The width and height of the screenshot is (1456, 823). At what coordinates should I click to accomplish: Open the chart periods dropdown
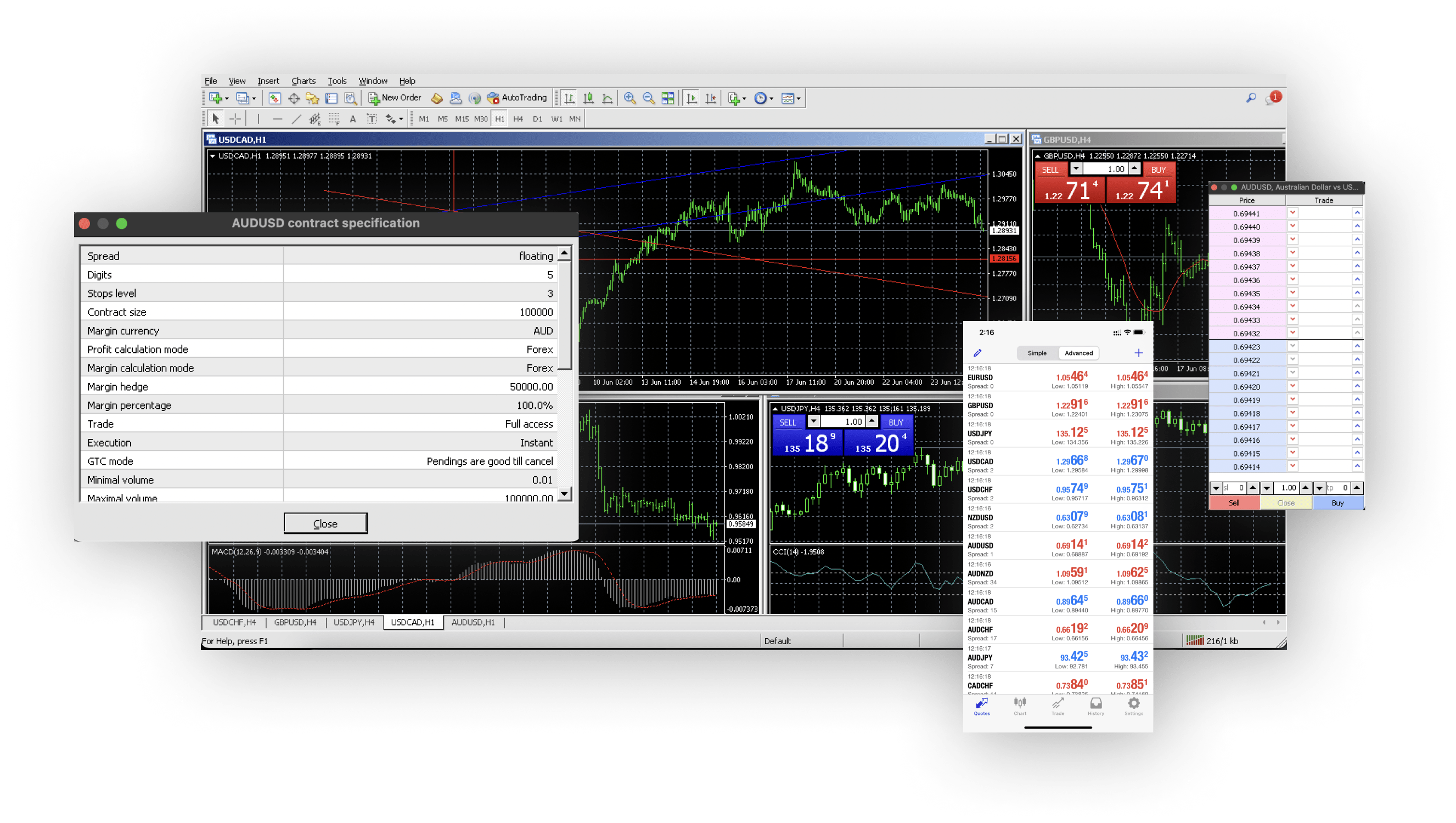click(762, 98)
